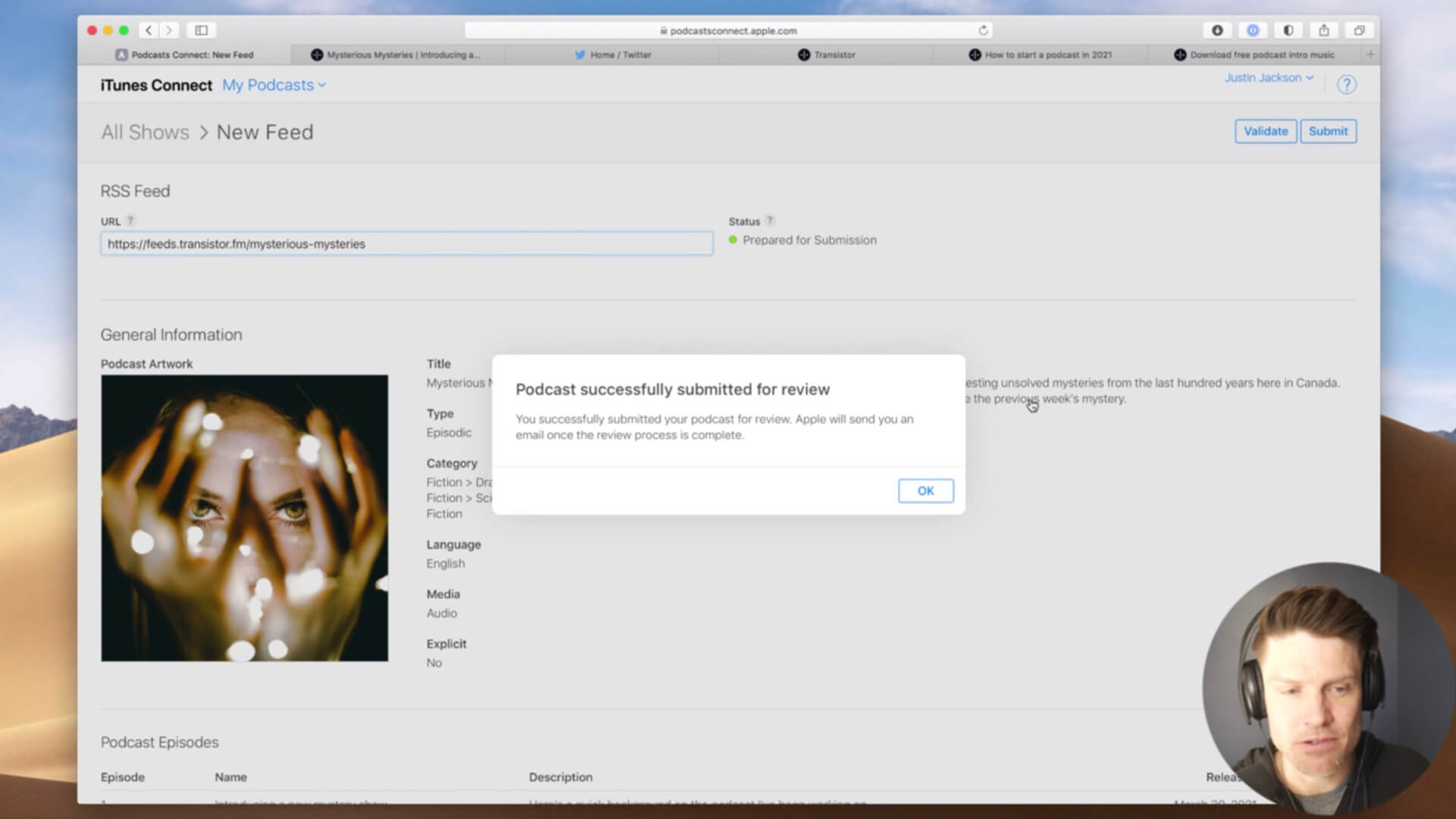Click the URL field help question mark
This screenshot has width=1456, height=819.
tap(130, 221)
